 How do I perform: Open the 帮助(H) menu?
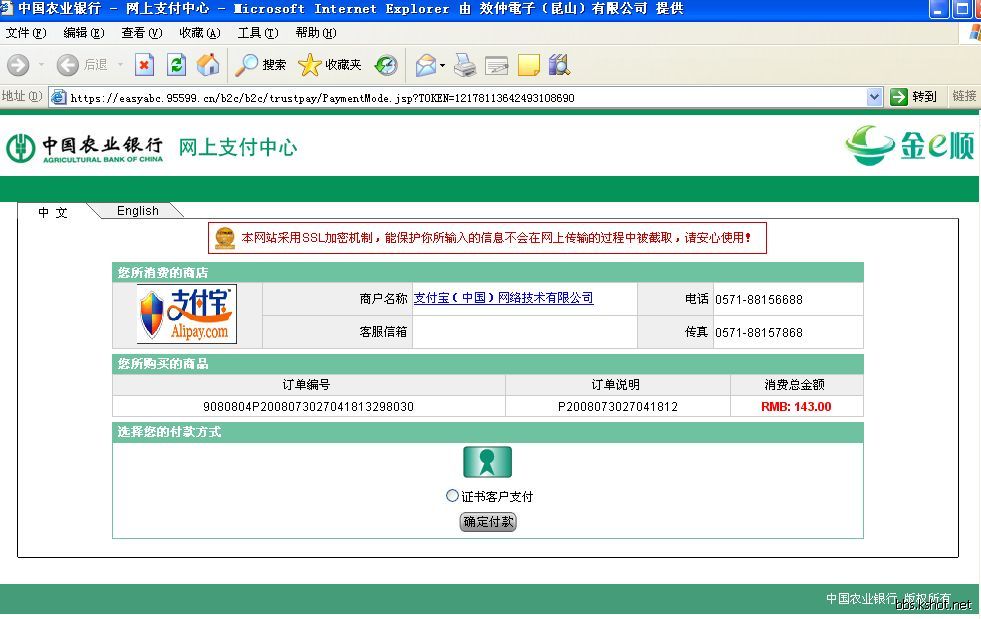(316, 33)
